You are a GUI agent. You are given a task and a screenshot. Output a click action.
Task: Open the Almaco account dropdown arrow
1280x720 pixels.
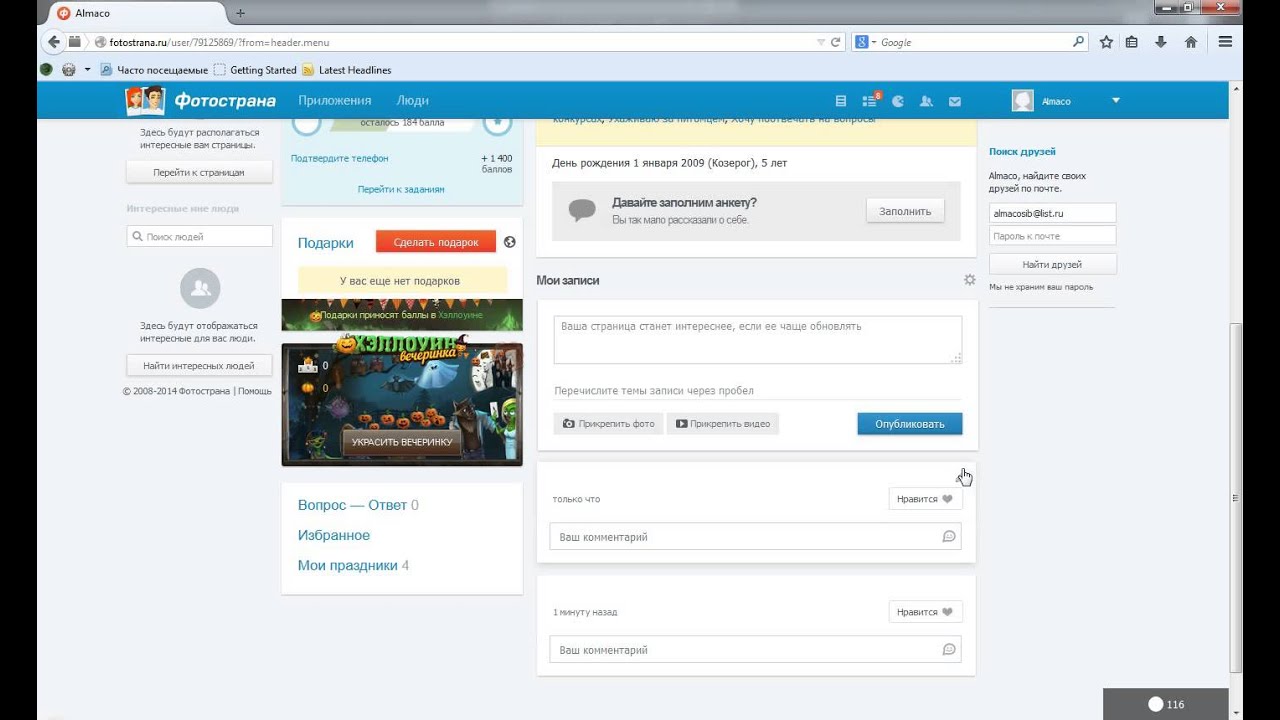click(x=1116, y=100)
